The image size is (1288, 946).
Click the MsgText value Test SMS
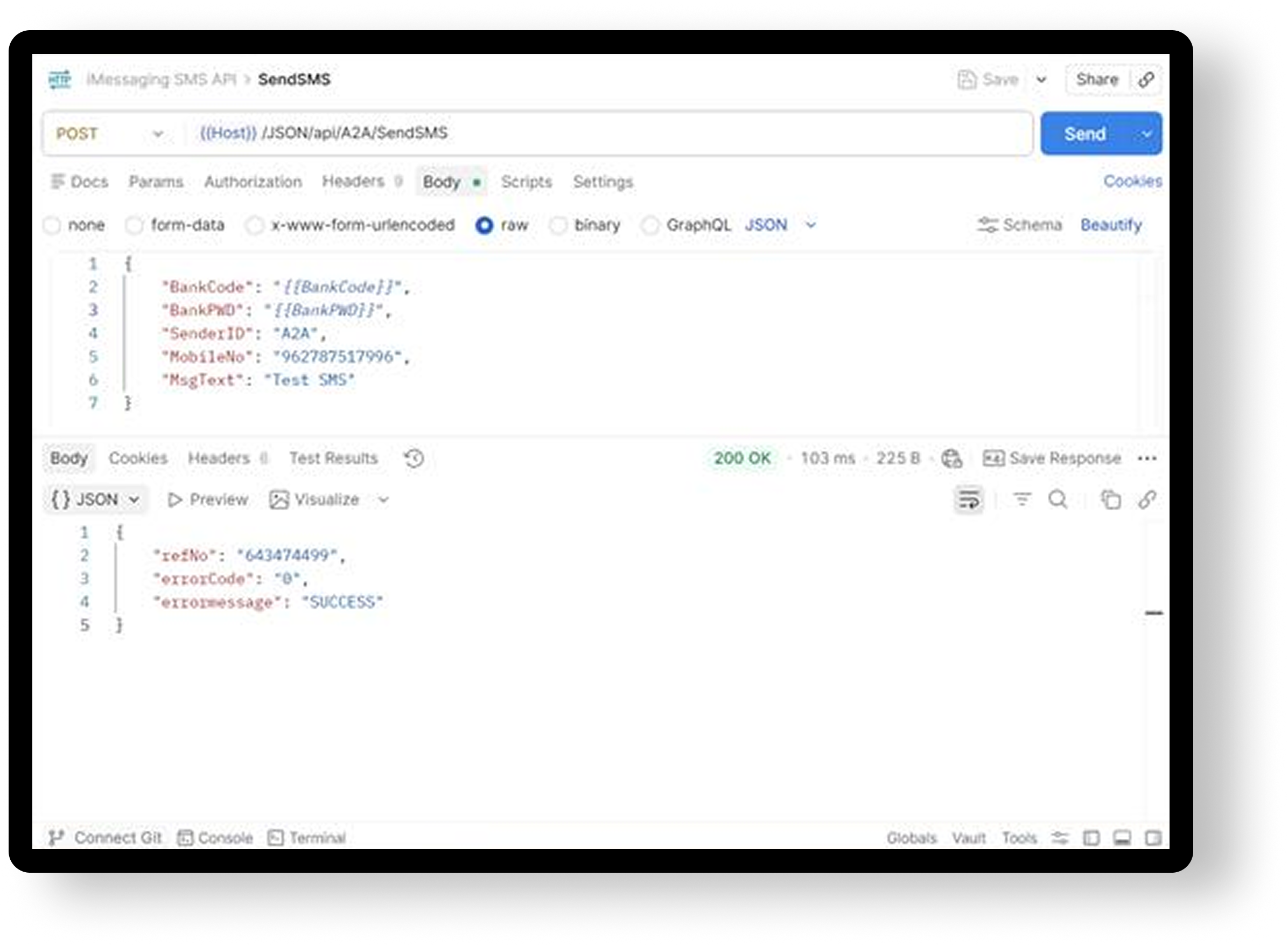coord(309,380)
